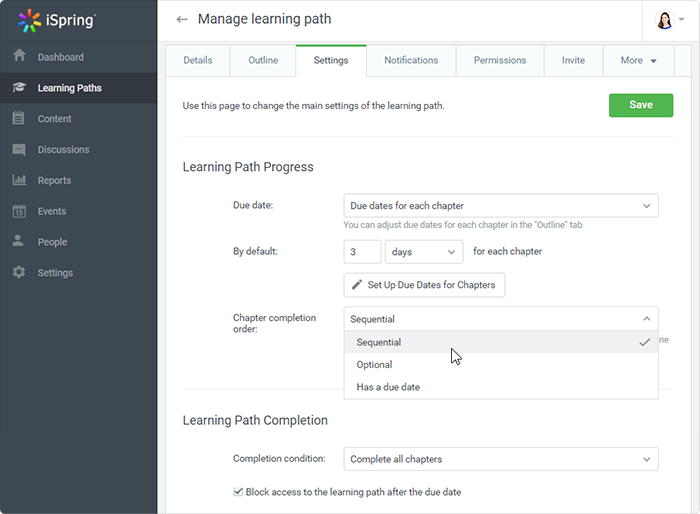700x514 pixels.
Task: Click the People person icon
Action: pyautogui.click(x=18, y=241)
